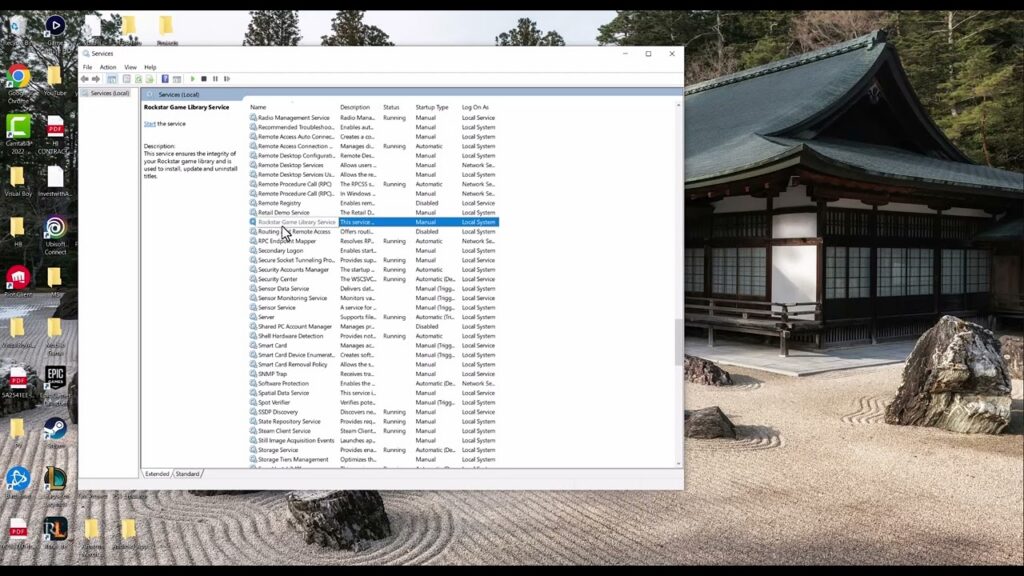This screenshot has height=576, width=1024.
Task: Select the Steam Client Service row
Action: pos(374,431)
